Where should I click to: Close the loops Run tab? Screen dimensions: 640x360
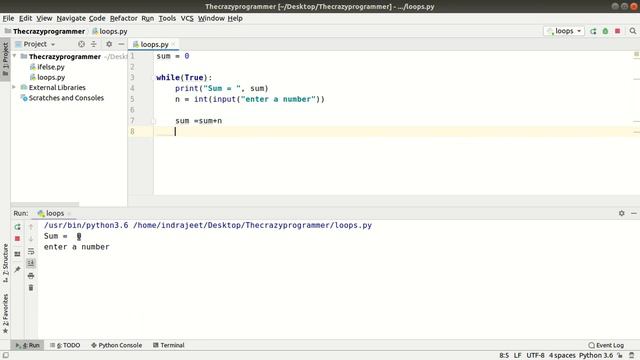(69, 213)
